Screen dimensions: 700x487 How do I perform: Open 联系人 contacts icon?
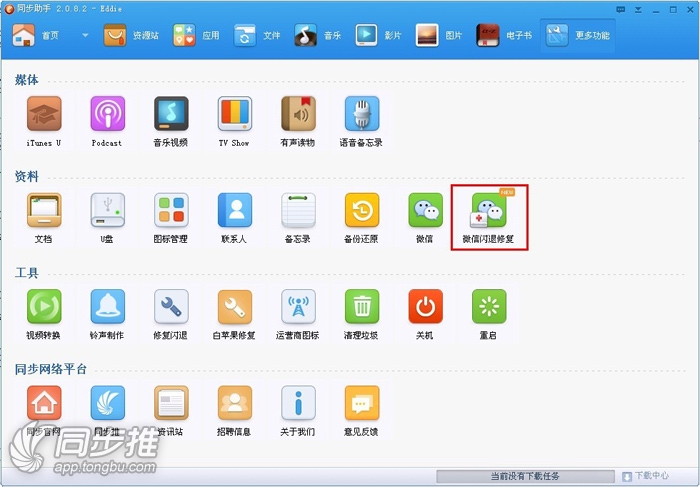234,211
